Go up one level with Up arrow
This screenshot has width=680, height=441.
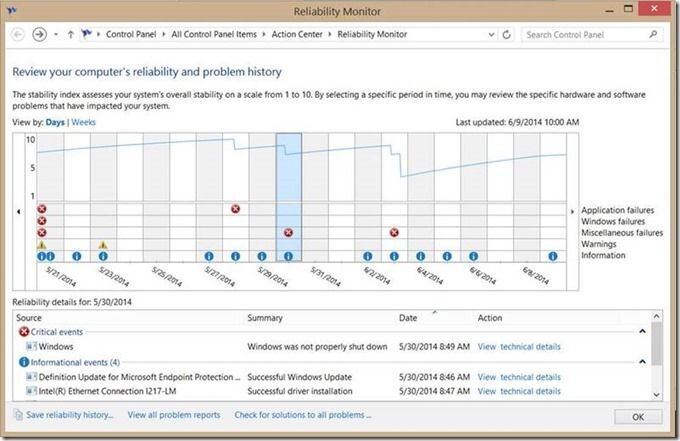(x=70, y=34)
